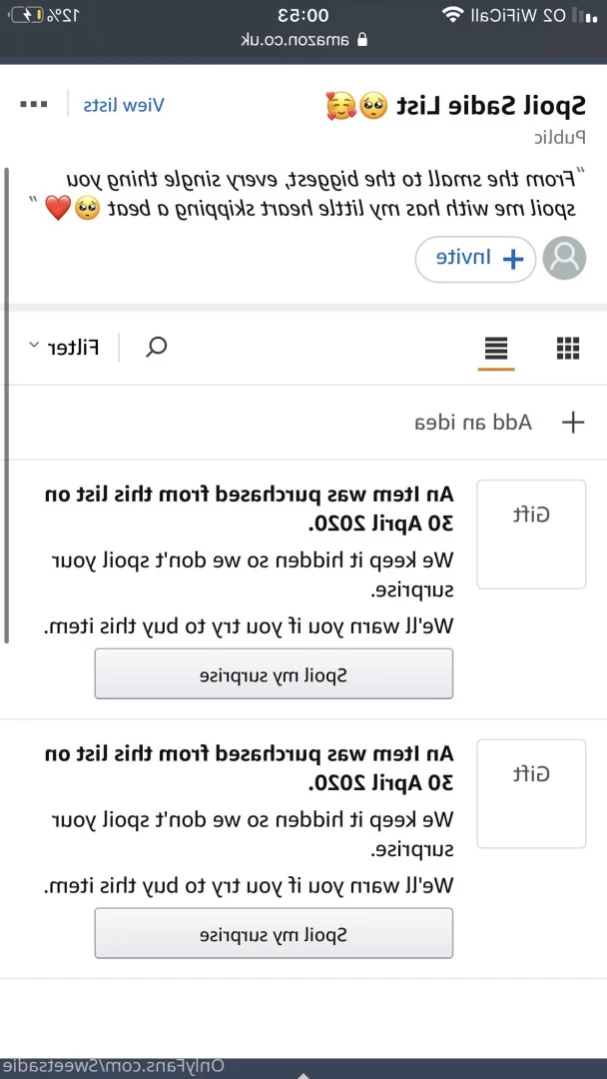
Task: Tap the second Gift placeholder thumbnail
Action: (x=531, y=793)
